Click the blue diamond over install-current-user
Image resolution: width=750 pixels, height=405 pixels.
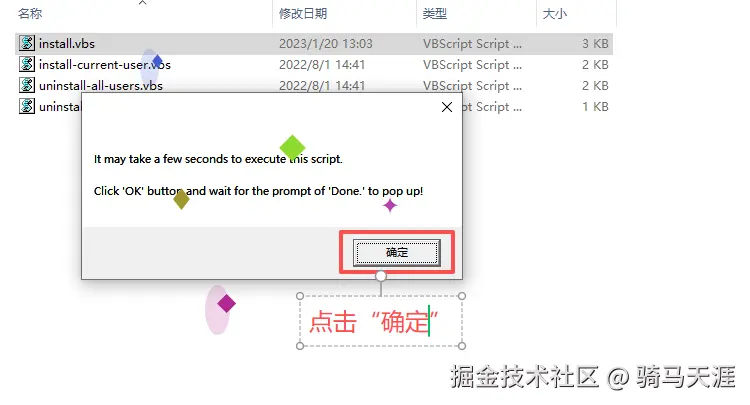[x=157, y=61]
